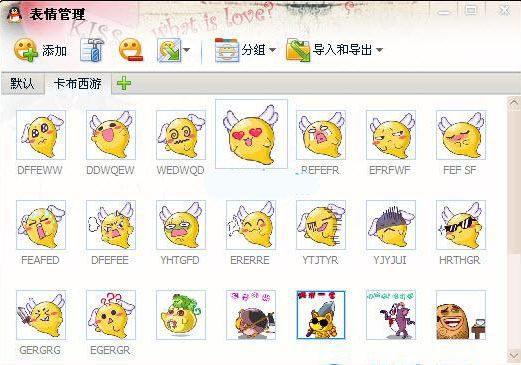
Task: Click the ERERRE label text
Action: click(x=250, y=260)
